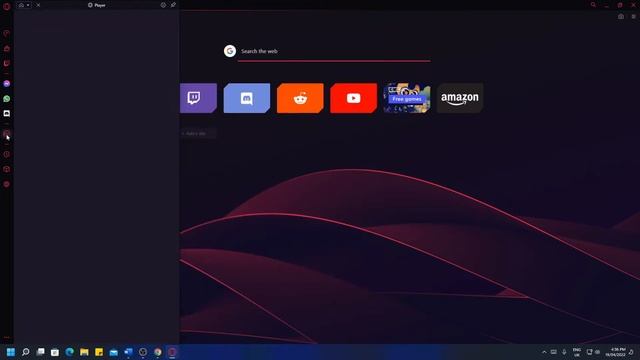Open Discord in the sidebar
Image resolution: width=640 pixels, height=360 pixels.
(x=7, y=113)
